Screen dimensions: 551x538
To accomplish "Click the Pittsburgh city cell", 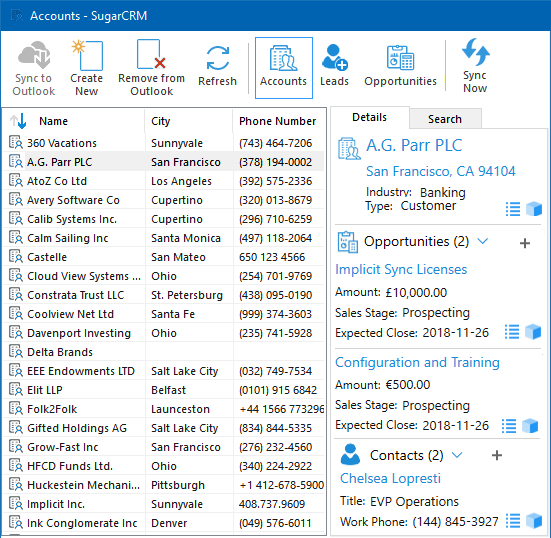I will pyautogui.click(x=178, y=485).
